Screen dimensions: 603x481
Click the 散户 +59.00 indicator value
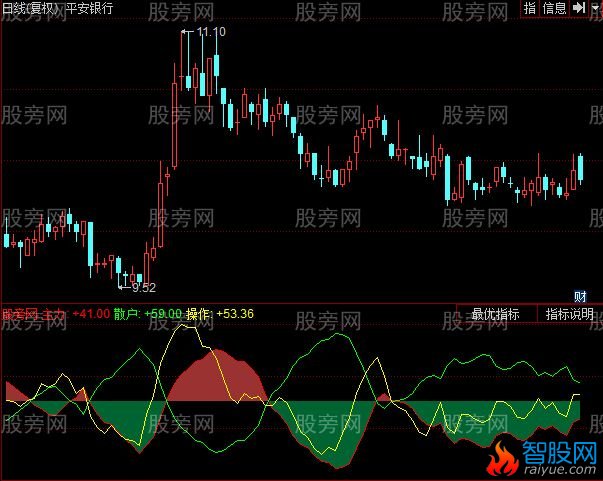pos(148,314)
